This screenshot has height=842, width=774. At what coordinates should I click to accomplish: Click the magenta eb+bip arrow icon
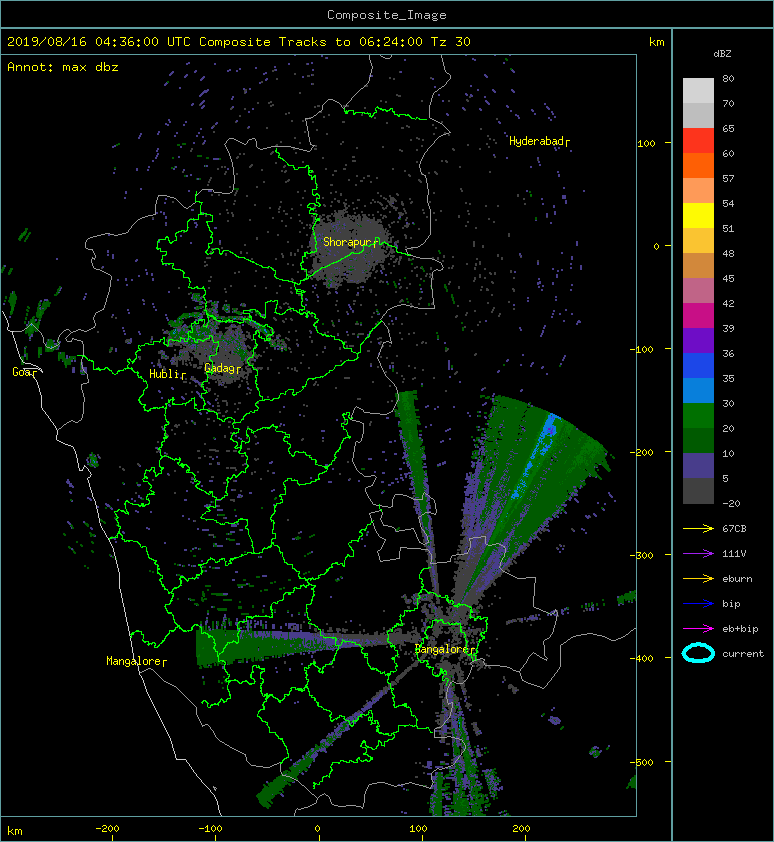coord(698,628)
